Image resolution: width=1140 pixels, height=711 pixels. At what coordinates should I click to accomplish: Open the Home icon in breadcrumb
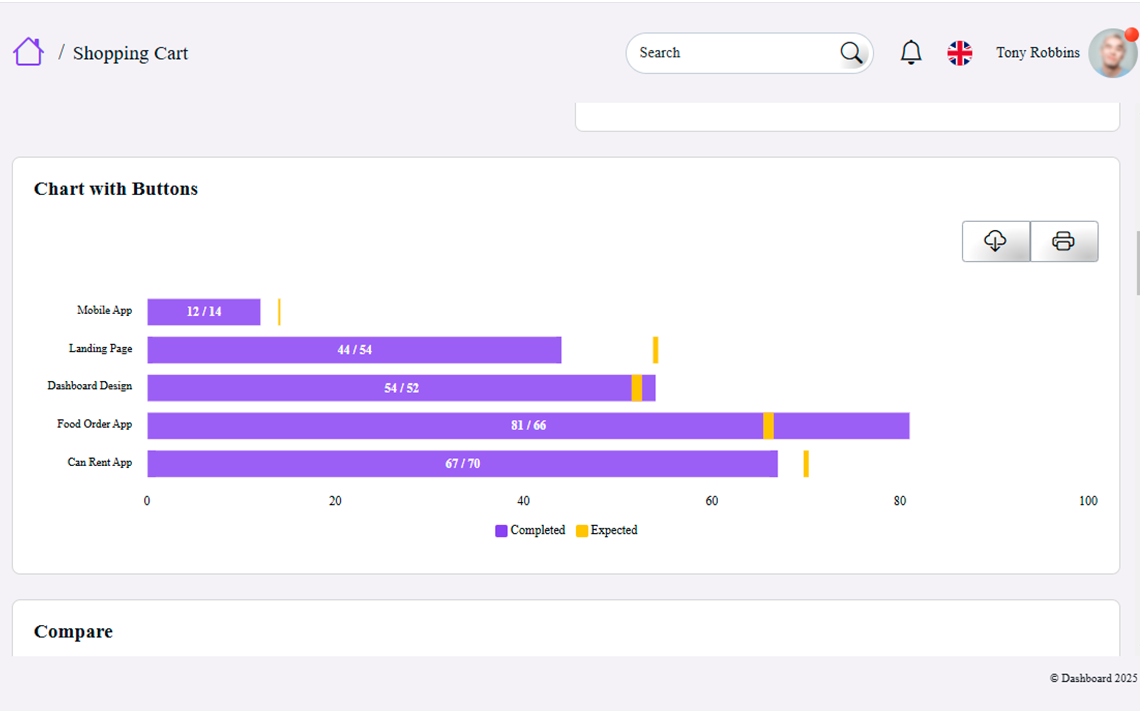click(28, 52)
